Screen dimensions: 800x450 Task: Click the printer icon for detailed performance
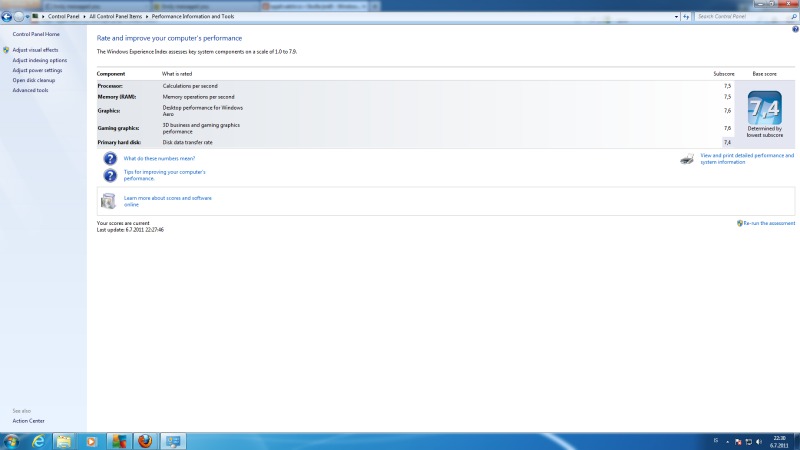pyautogui.click(x=687, y=158)
